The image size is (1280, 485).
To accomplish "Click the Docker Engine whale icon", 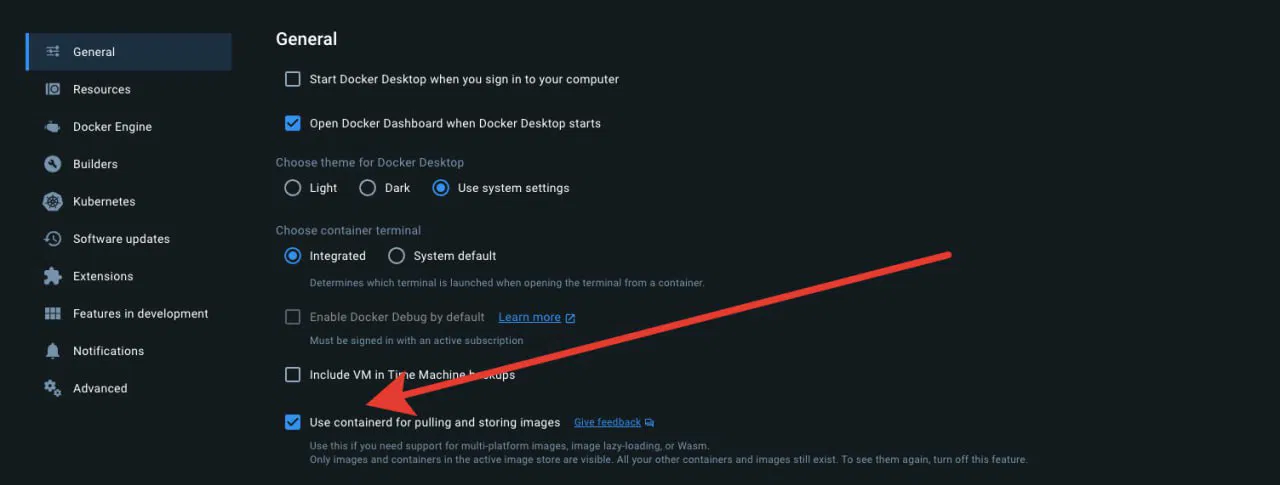I will click(x=53, y=127).
